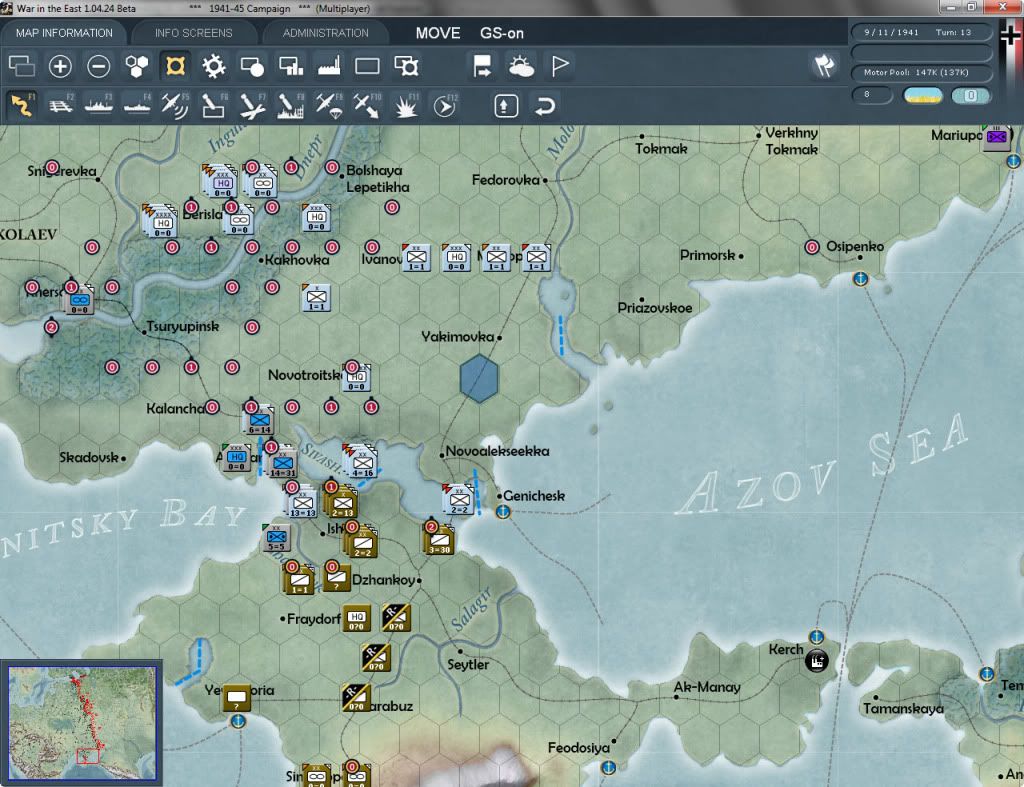Toggle the rectangle-with-circle map overlay
The image size is (1024, 787).
pos(252,66)
